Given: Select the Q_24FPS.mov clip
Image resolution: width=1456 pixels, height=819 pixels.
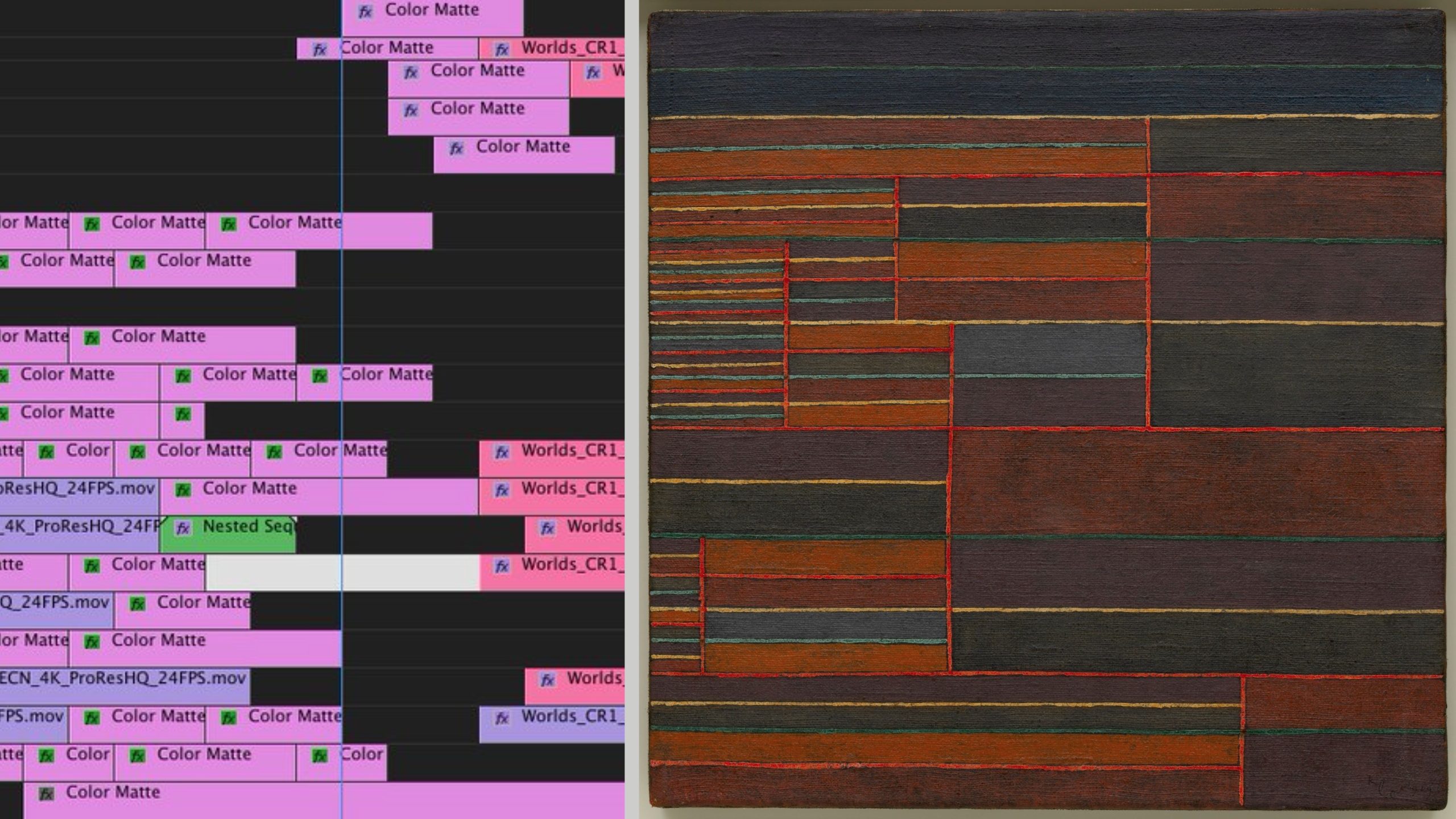Looking at the screenshot, I should click(x=57, y=610).
